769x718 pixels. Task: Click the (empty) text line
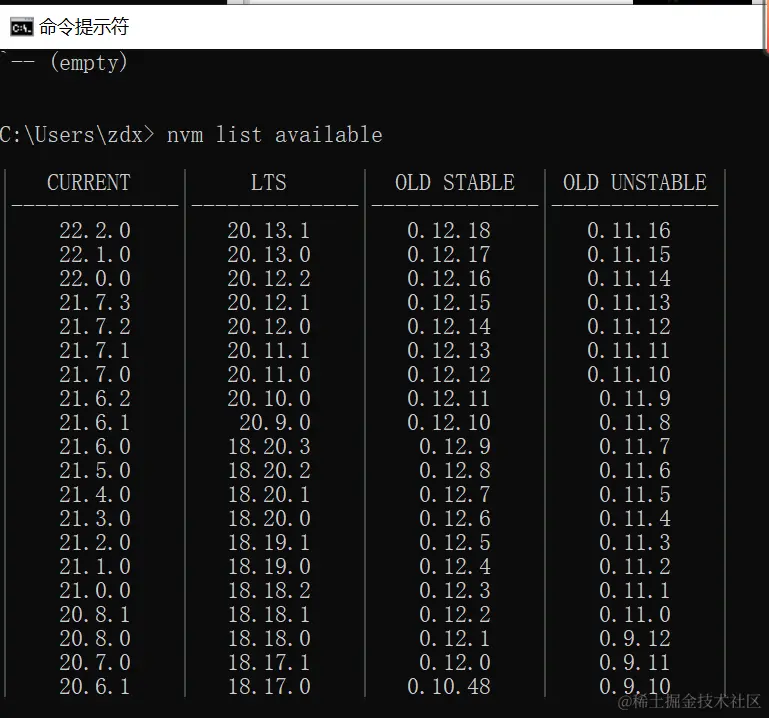pos(89,63)
